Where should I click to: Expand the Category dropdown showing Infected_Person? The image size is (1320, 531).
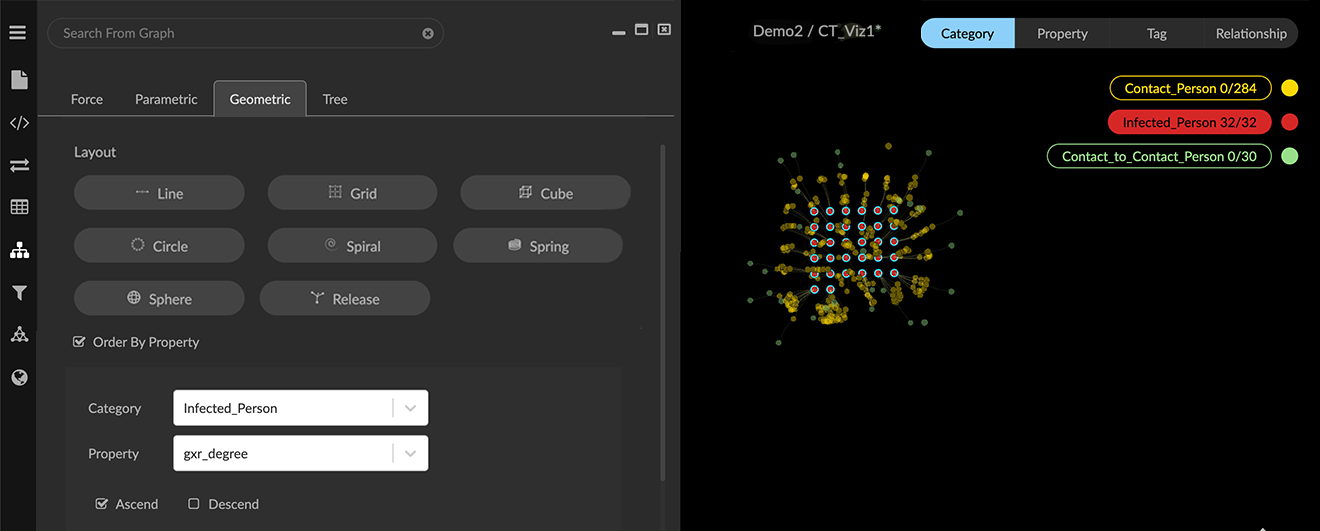coord(410,408)
